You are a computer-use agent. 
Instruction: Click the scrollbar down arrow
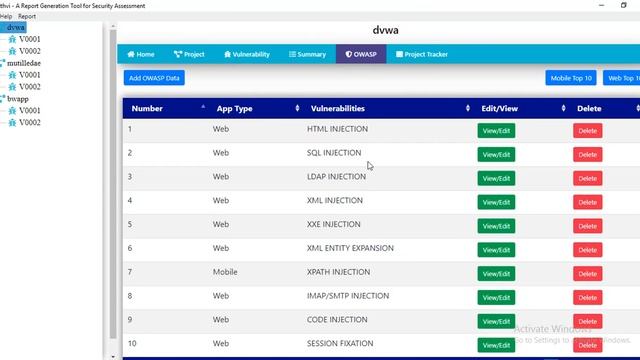(x=113, y=357)
